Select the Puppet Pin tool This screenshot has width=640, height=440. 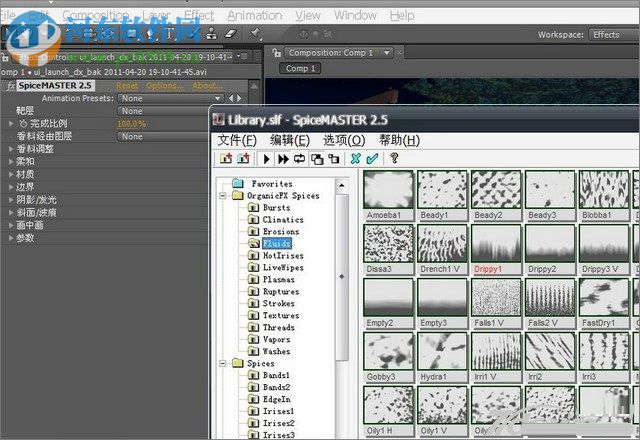[256, 33]
